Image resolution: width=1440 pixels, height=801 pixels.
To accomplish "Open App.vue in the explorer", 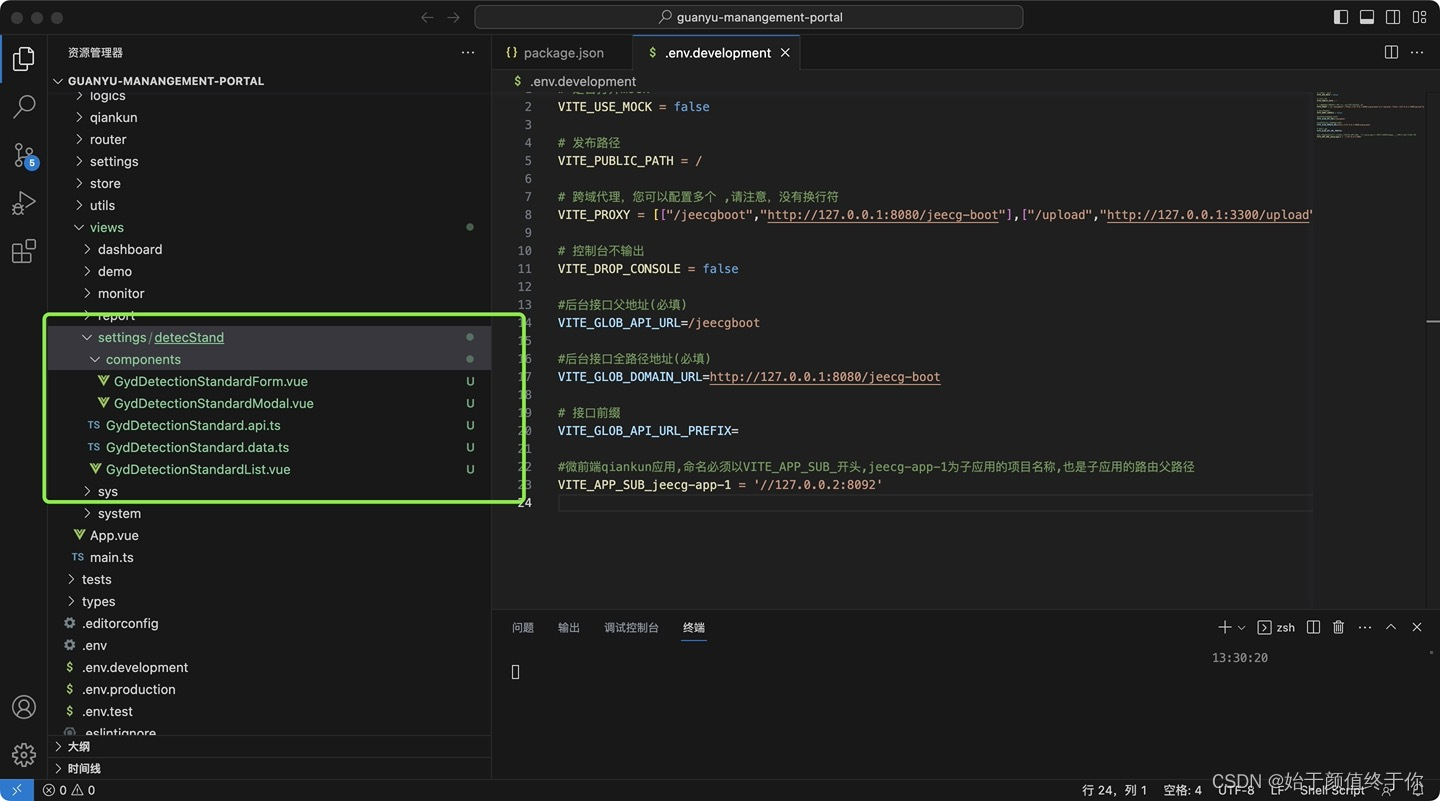I will pyautogui.click(x=270, y=535).
